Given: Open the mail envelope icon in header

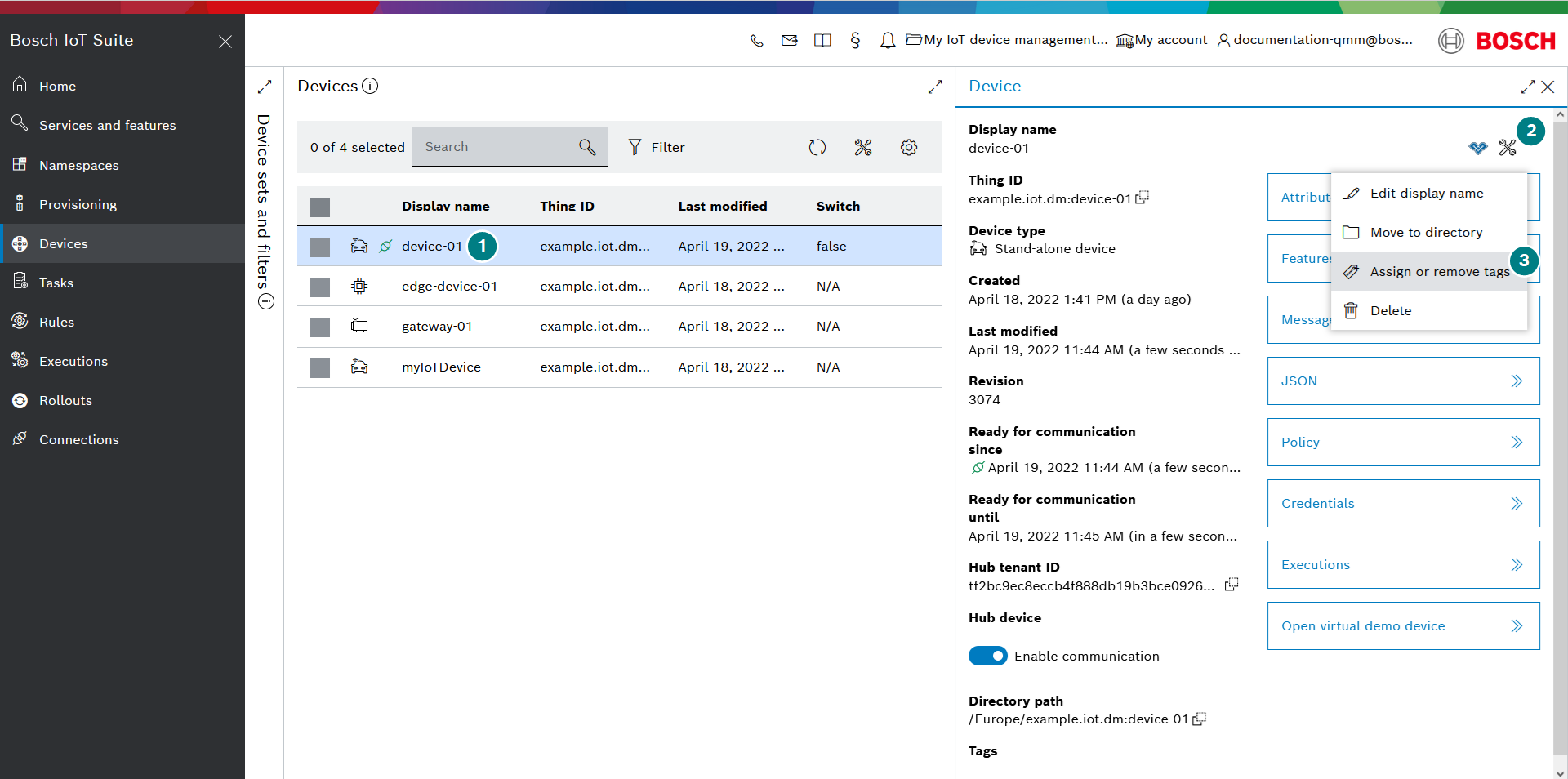Looking at the screenshot, I should point(790,40).
